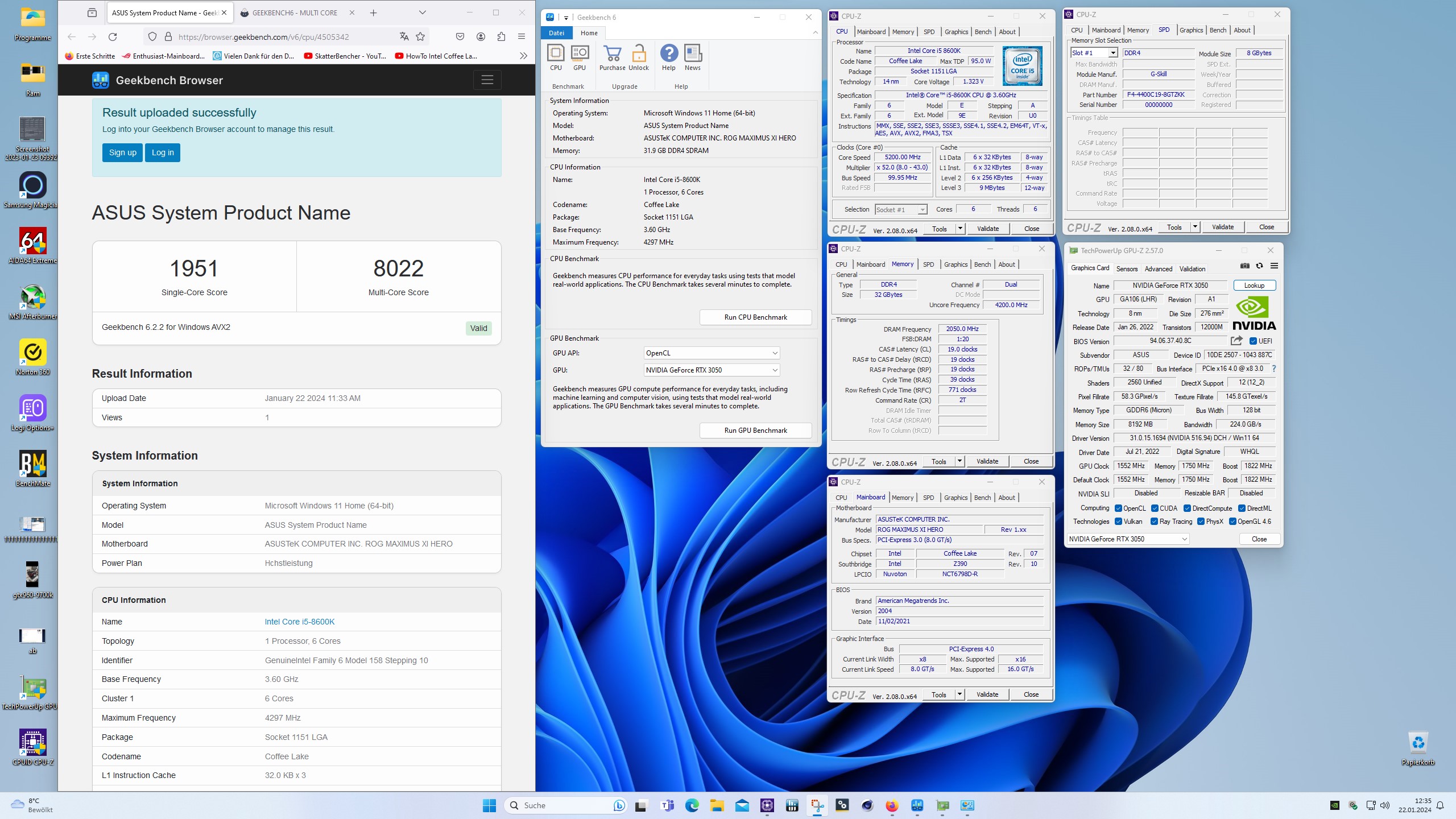Toggle OpenGL 4.6 checkbox in GPU-Z
Image resolution: width=1456 pixels, height=819 pixels.
point(1232,522)
